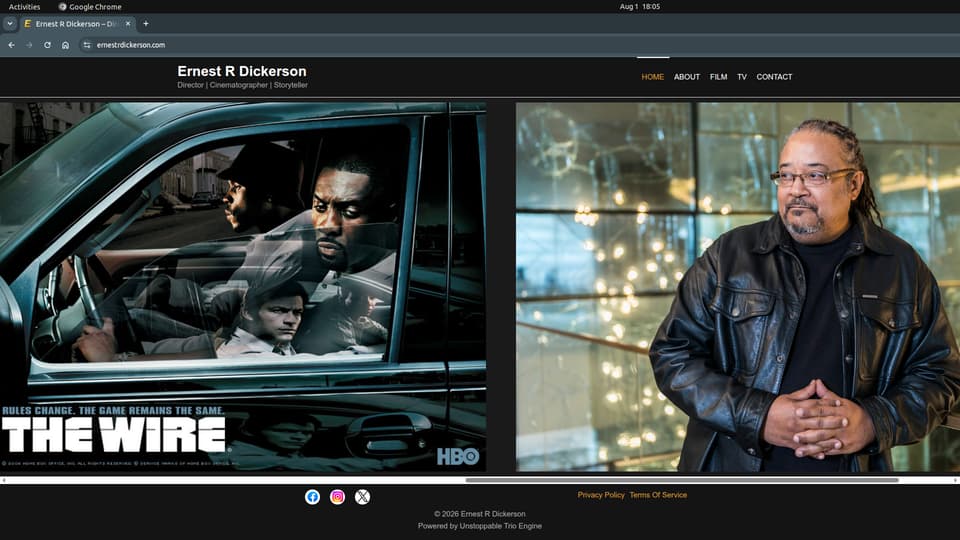Image resolution: width=960 pixels, height=540 pixels.
Task: Open the ABOUT navigation item
Action: [x=686, y=77]
